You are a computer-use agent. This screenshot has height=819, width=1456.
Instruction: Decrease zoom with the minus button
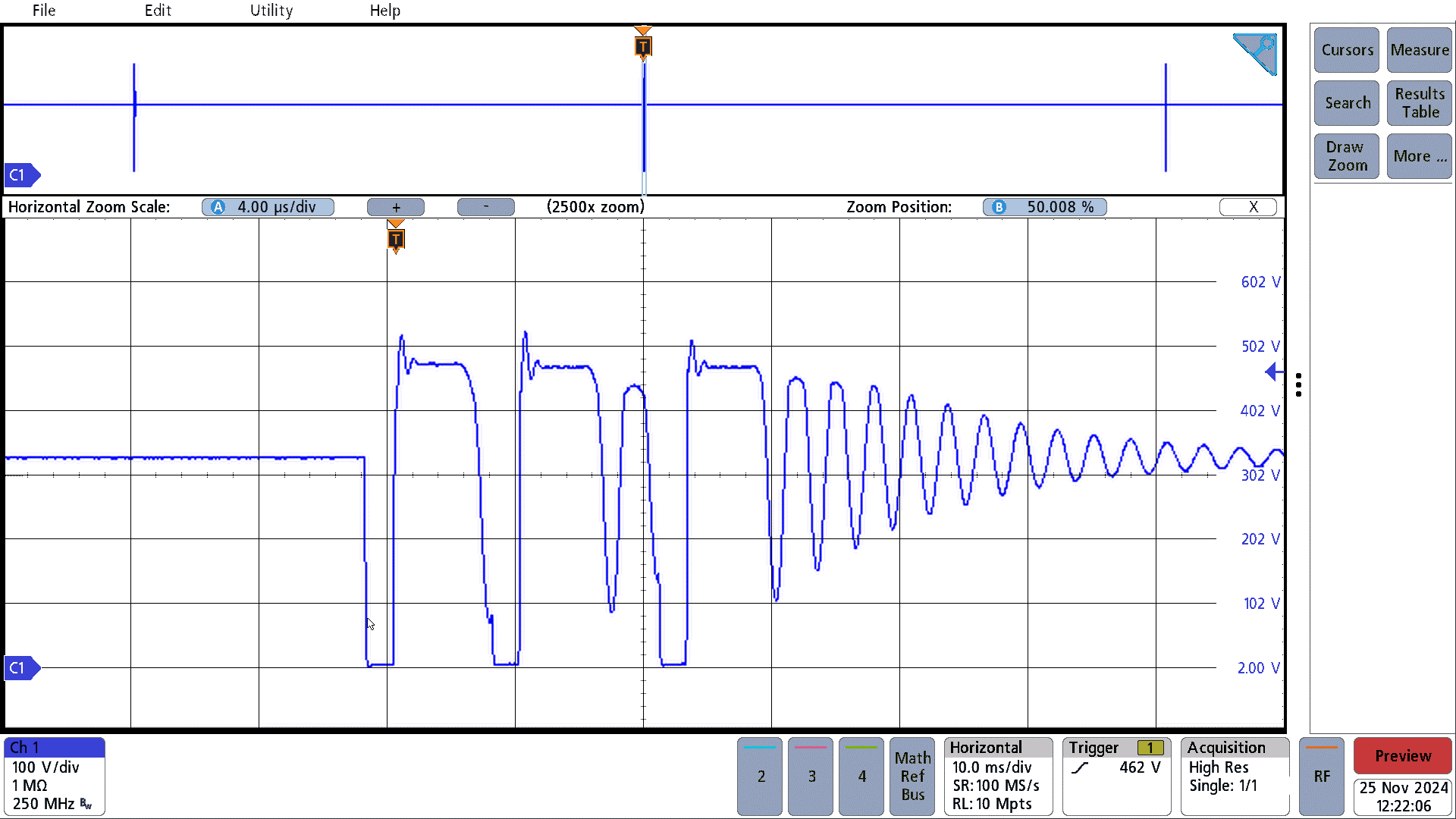[486, 207]
